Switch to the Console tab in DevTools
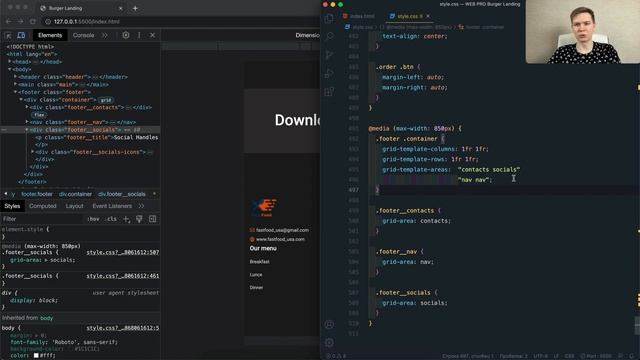 coord(83,36)
